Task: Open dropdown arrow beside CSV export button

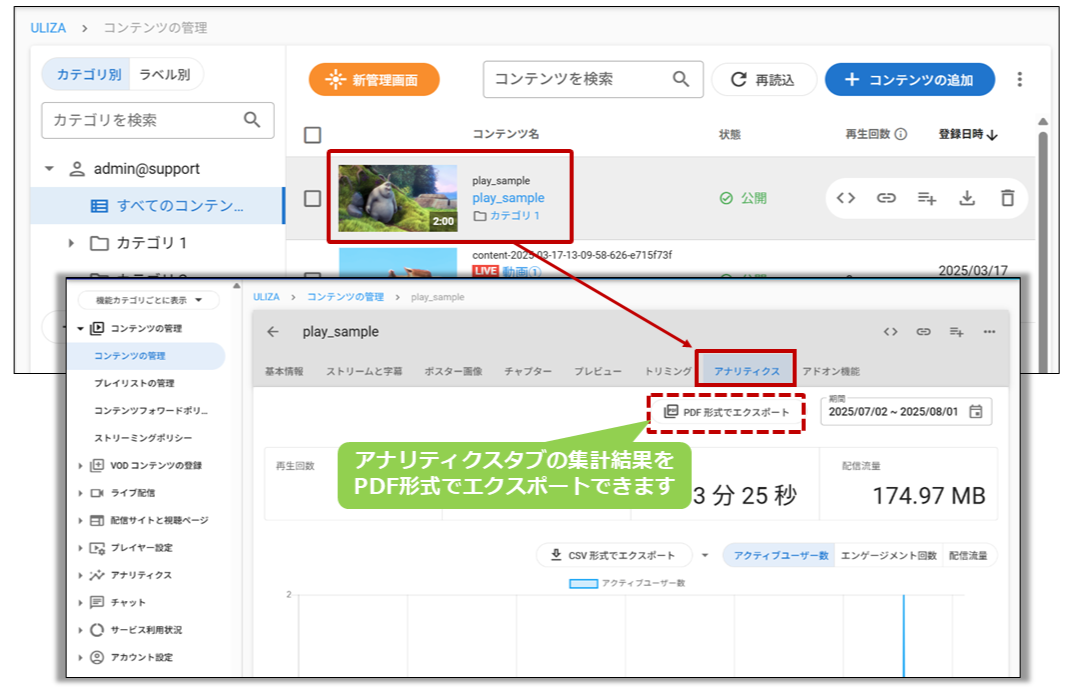Action: pos(705,556)
